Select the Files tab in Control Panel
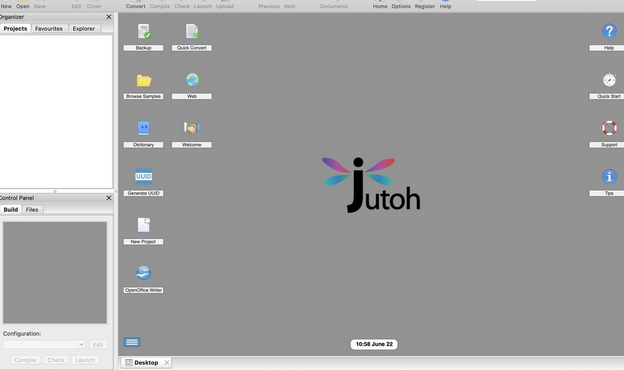 (x=32, y=210)
